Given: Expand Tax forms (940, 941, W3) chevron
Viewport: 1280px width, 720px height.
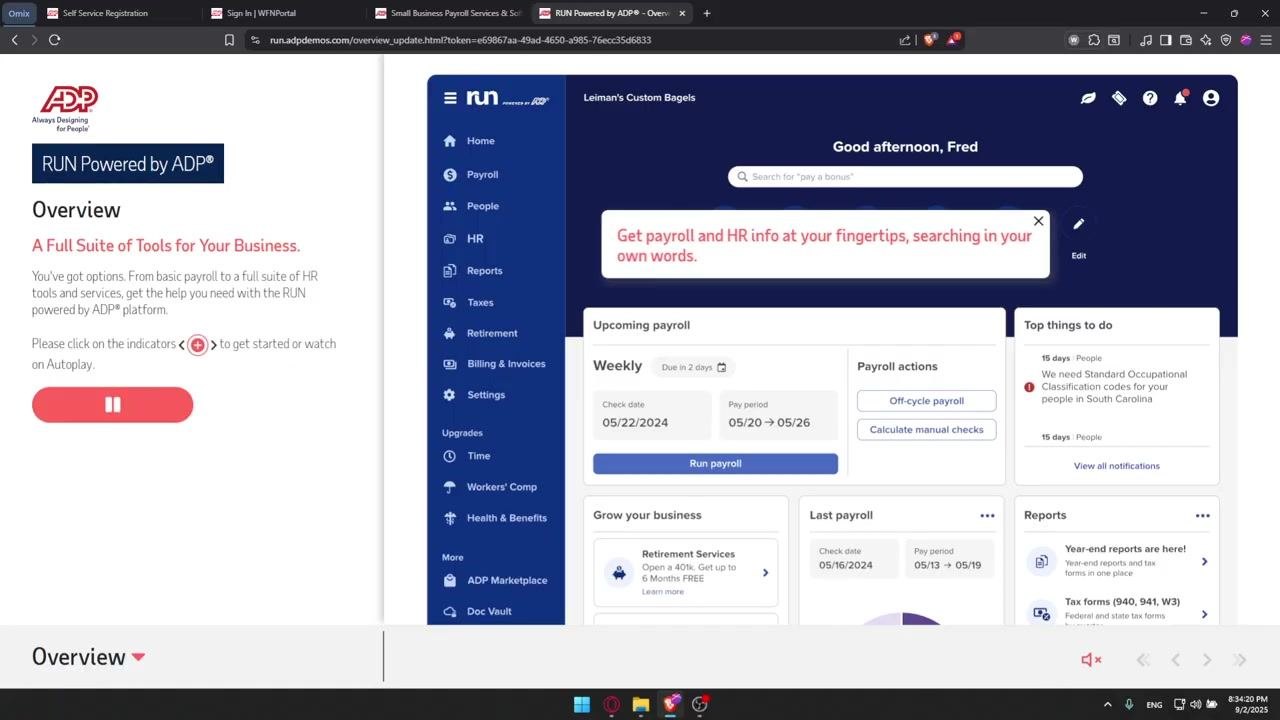Looking at the screenshot, I should 1204,614.
